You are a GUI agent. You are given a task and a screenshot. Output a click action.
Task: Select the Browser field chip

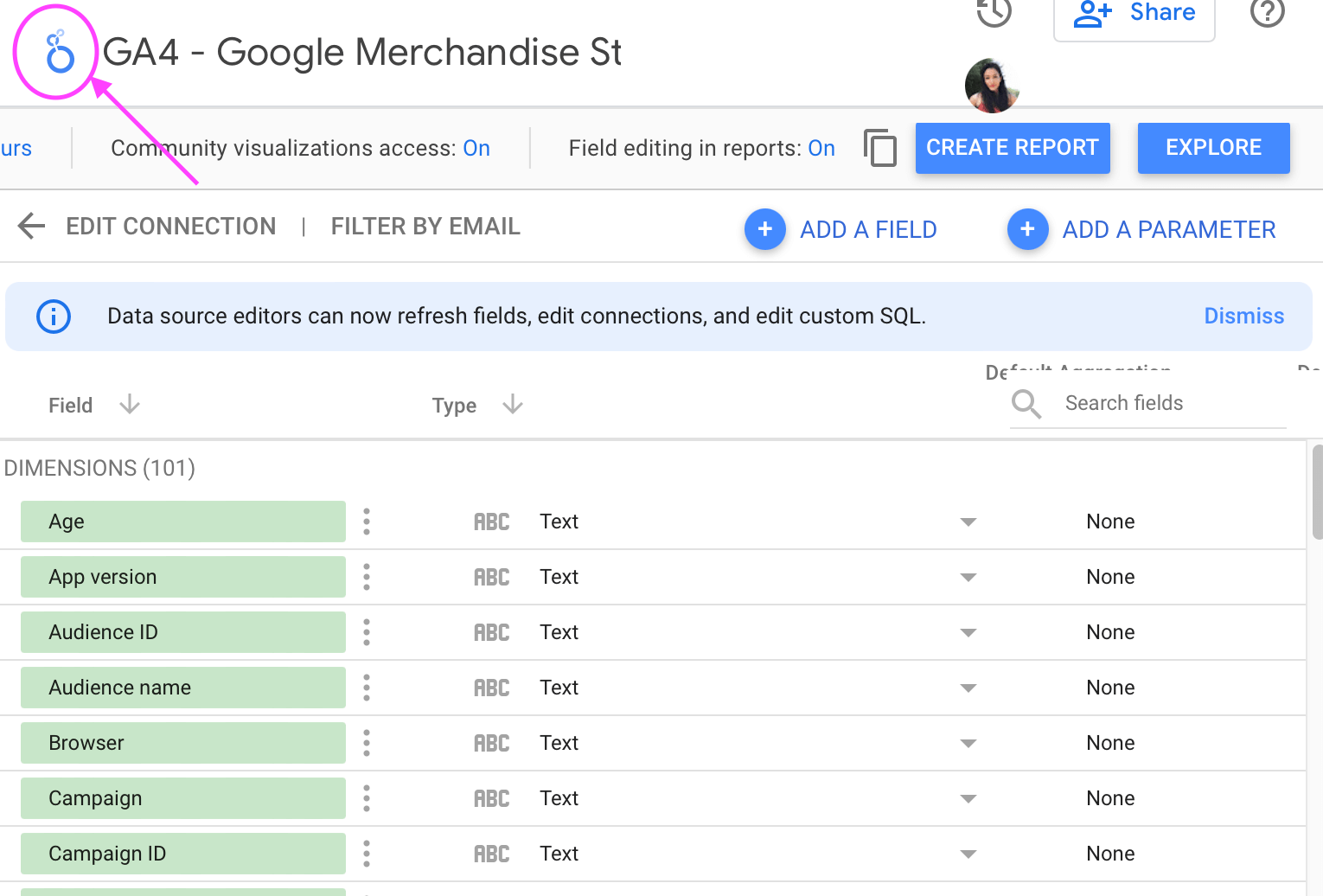pos(183,743)
